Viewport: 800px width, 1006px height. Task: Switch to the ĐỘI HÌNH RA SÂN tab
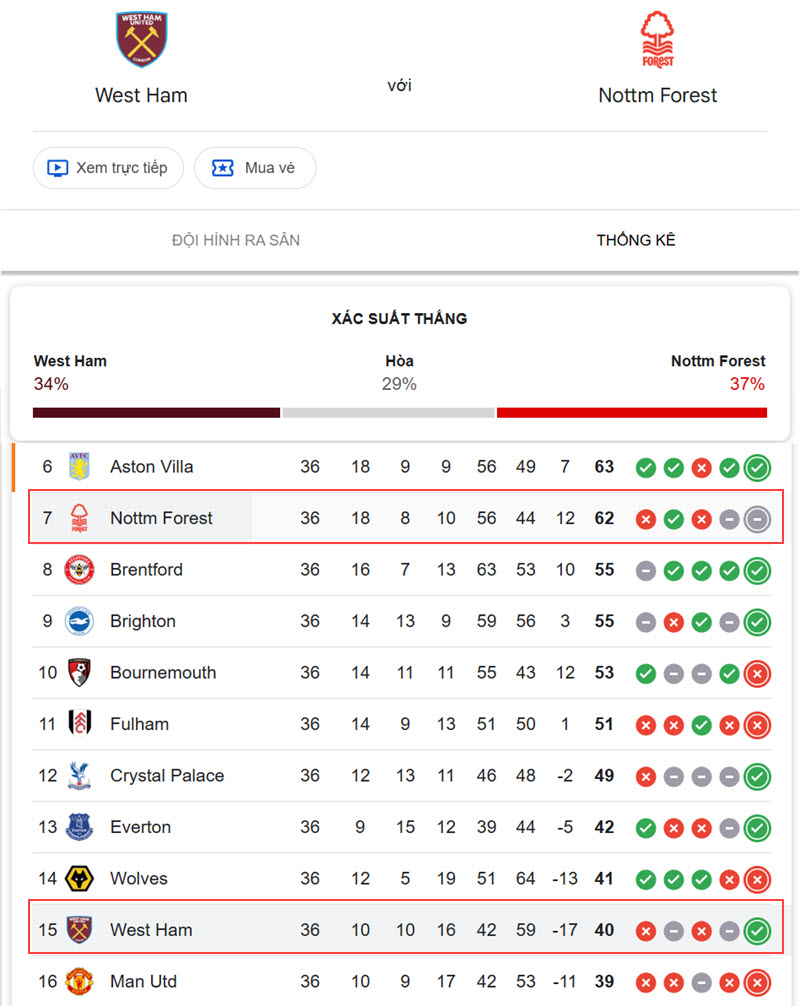click(235, 240)
